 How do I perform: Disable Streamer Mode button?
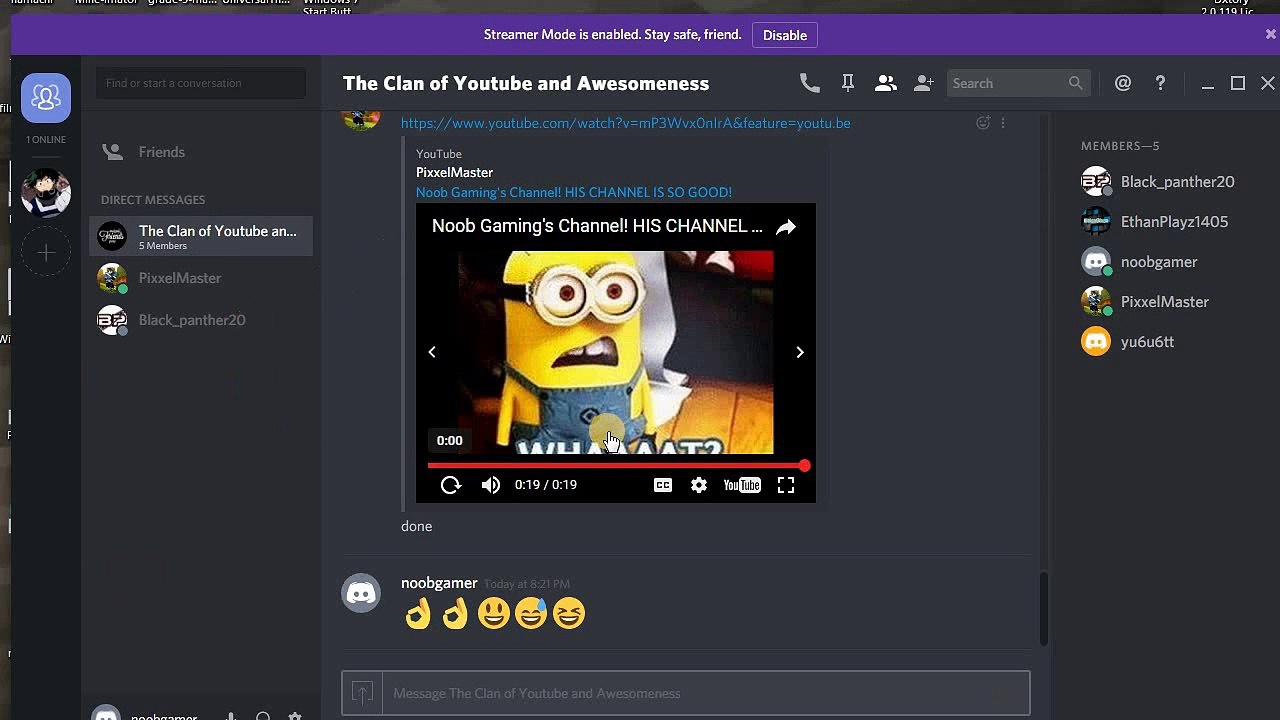(785, 35)
